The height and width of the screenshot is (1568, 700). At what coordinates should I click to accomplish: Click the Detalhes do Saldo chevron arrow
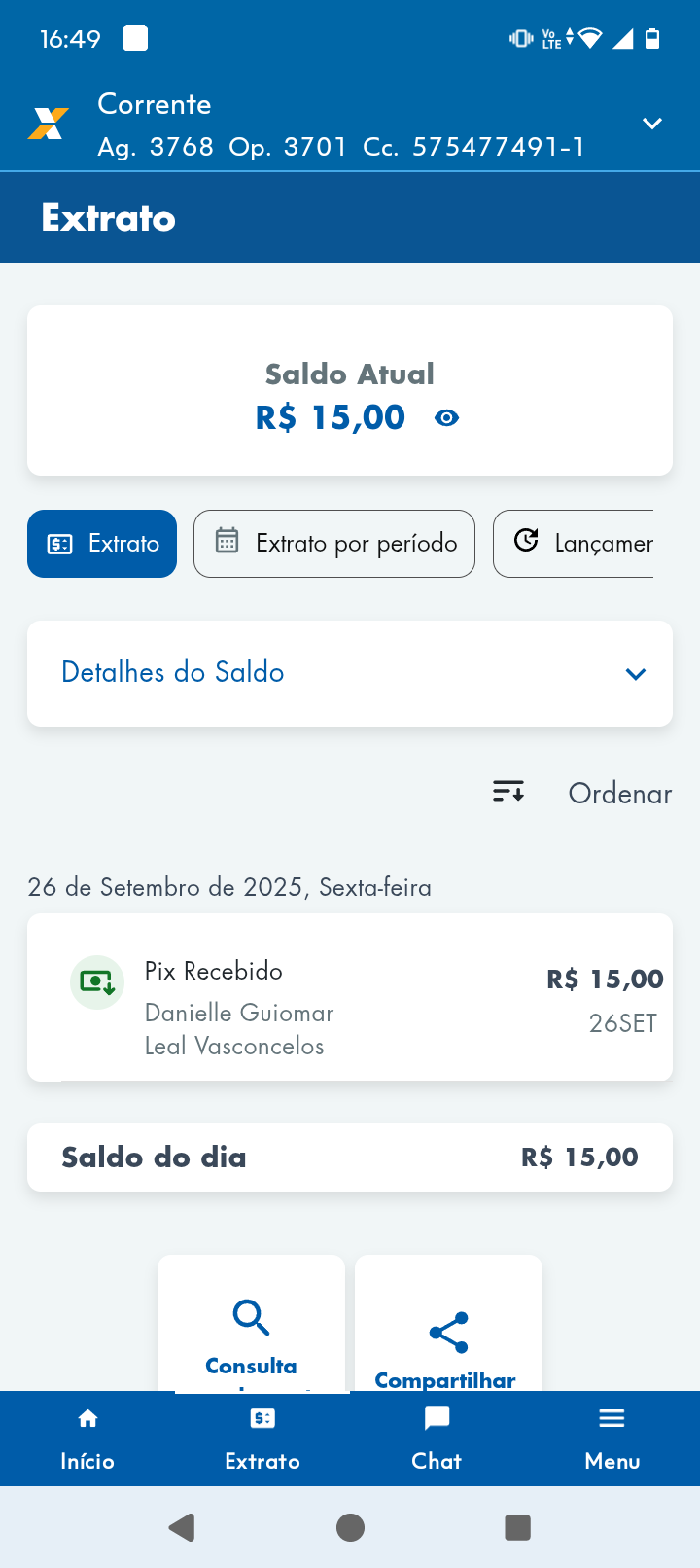(x=636, y=674)
